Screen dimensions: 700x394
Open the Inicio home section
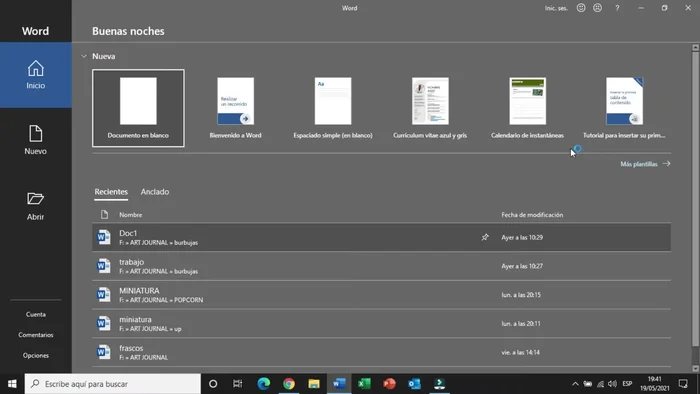tap(36, 75)
